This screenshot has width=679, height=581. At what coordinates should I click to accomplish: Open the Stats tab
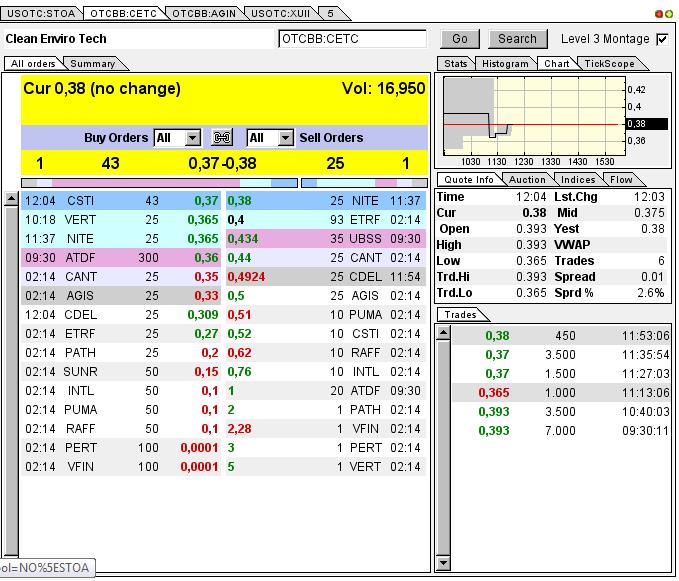click(x=456, y=64)
